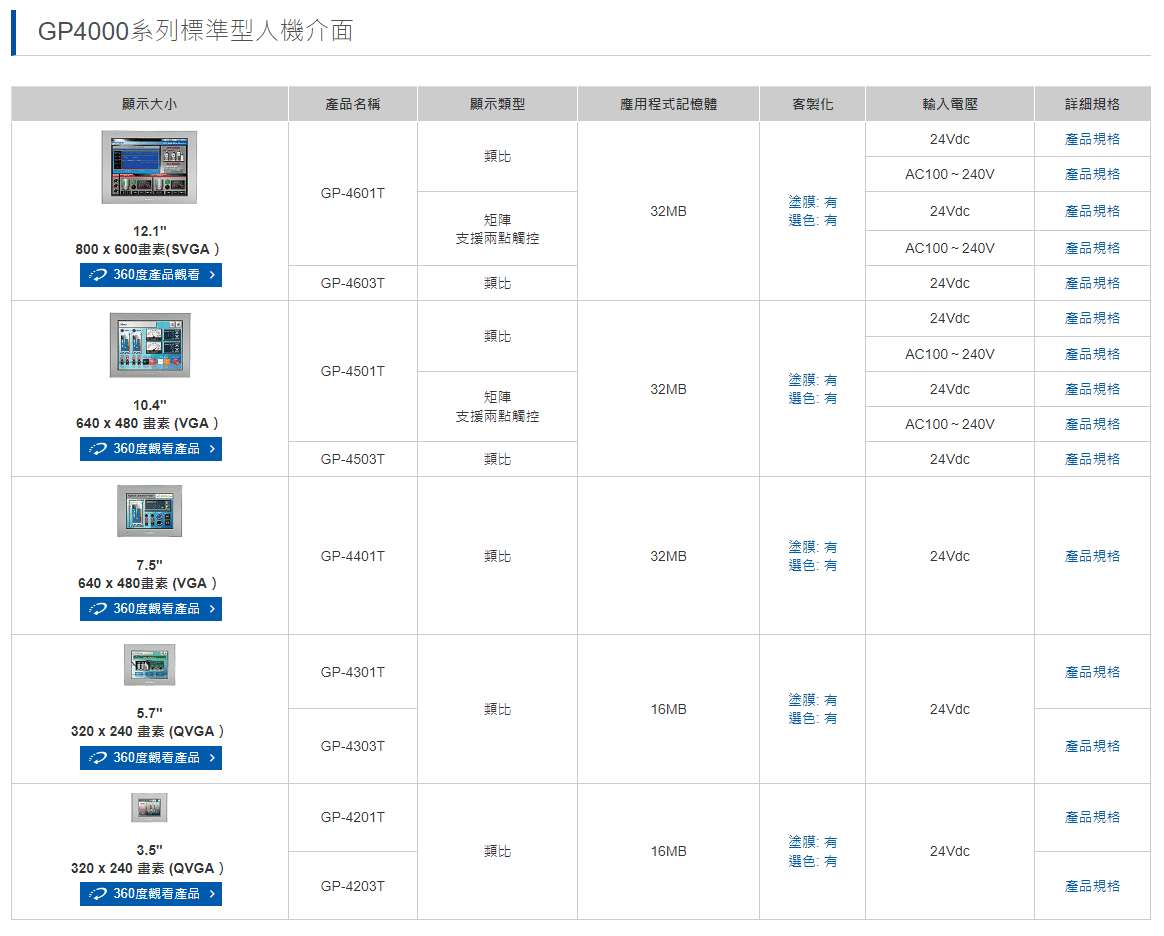Select the GP-4301T product name cell
The height and width of the screenshot is (936, 1164).
[x=353, y=672]
